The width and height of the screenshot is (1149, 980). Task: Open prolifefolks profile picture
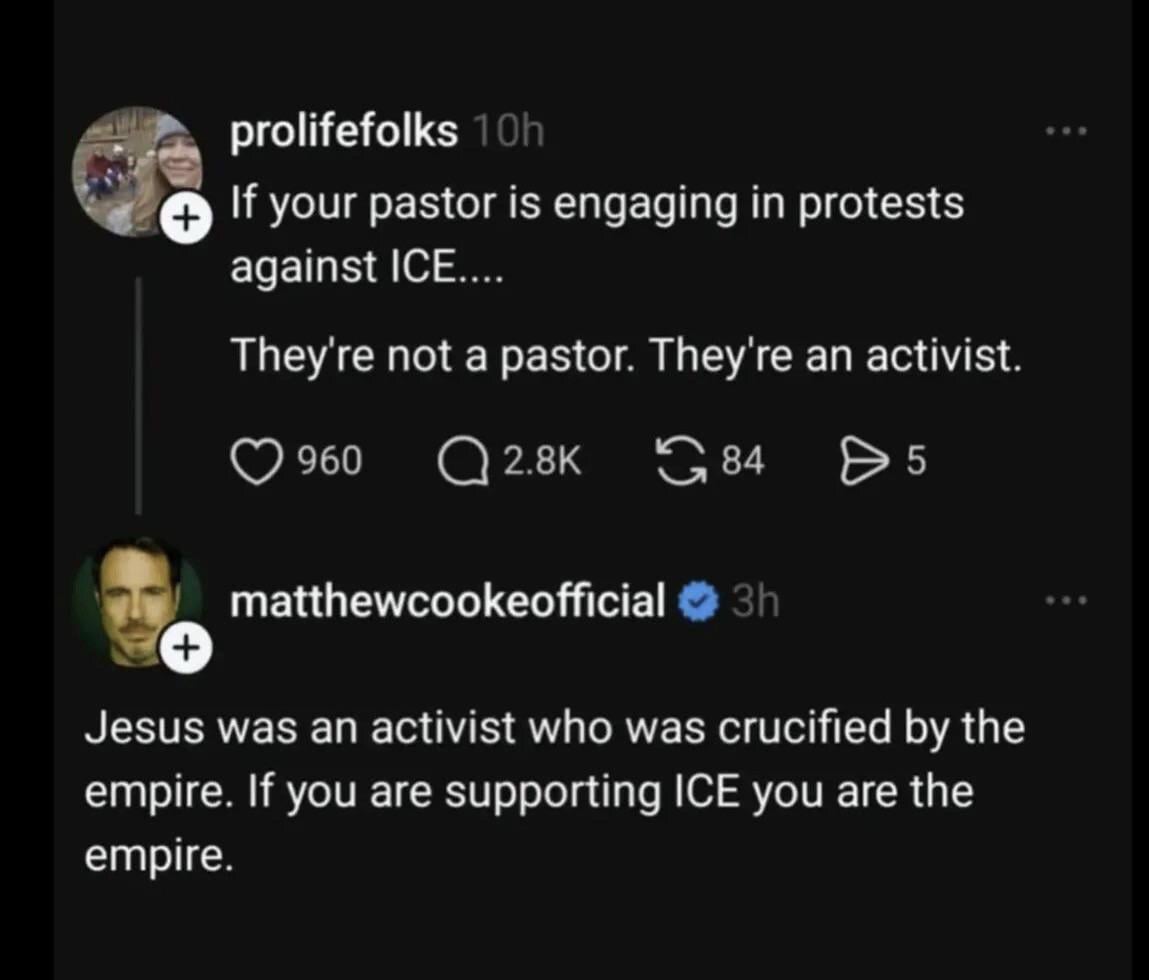pyautogui.click(x=134, y=168)
